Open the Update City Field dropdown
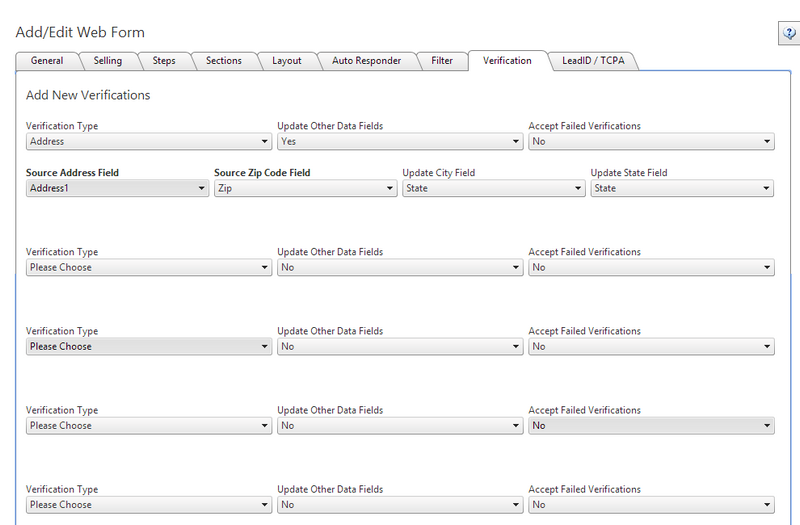The width and height of the screenshot is (800, 525). [494, 188]
